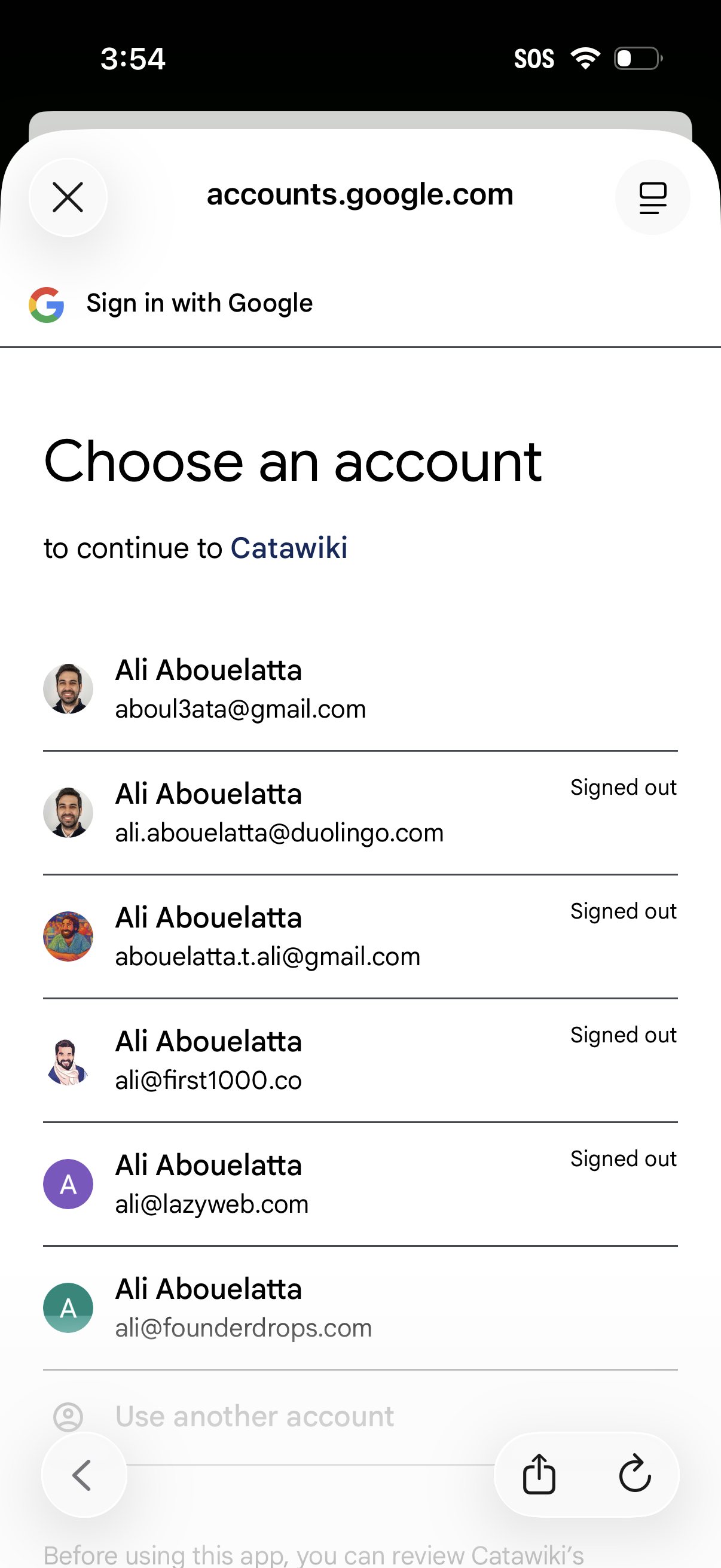
Task: Click the Use another account icon
Action: coord(68,1417)
